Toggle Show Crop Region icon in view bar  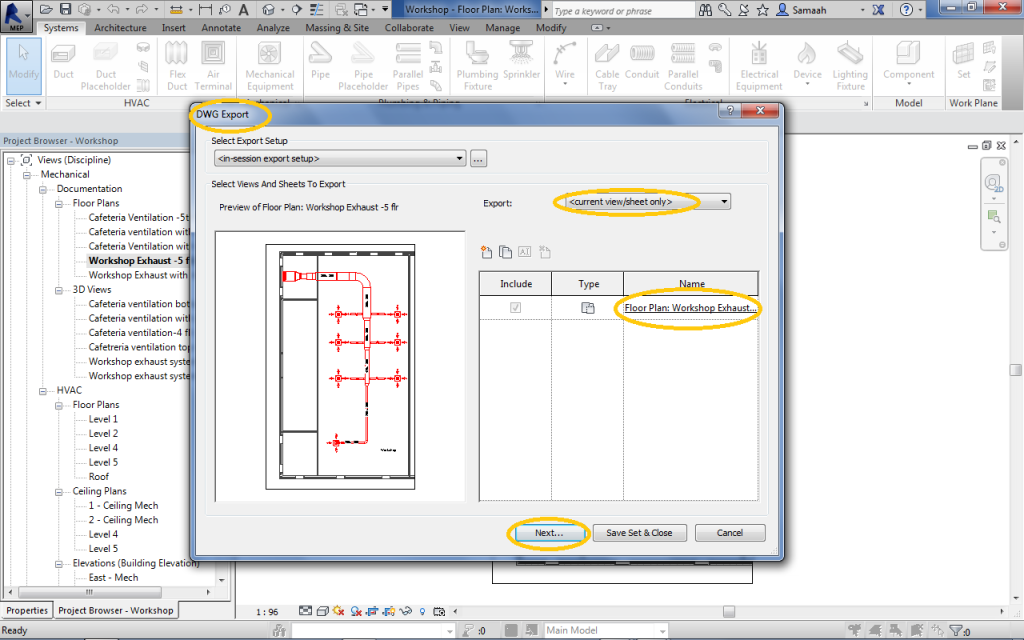(389, 612)
